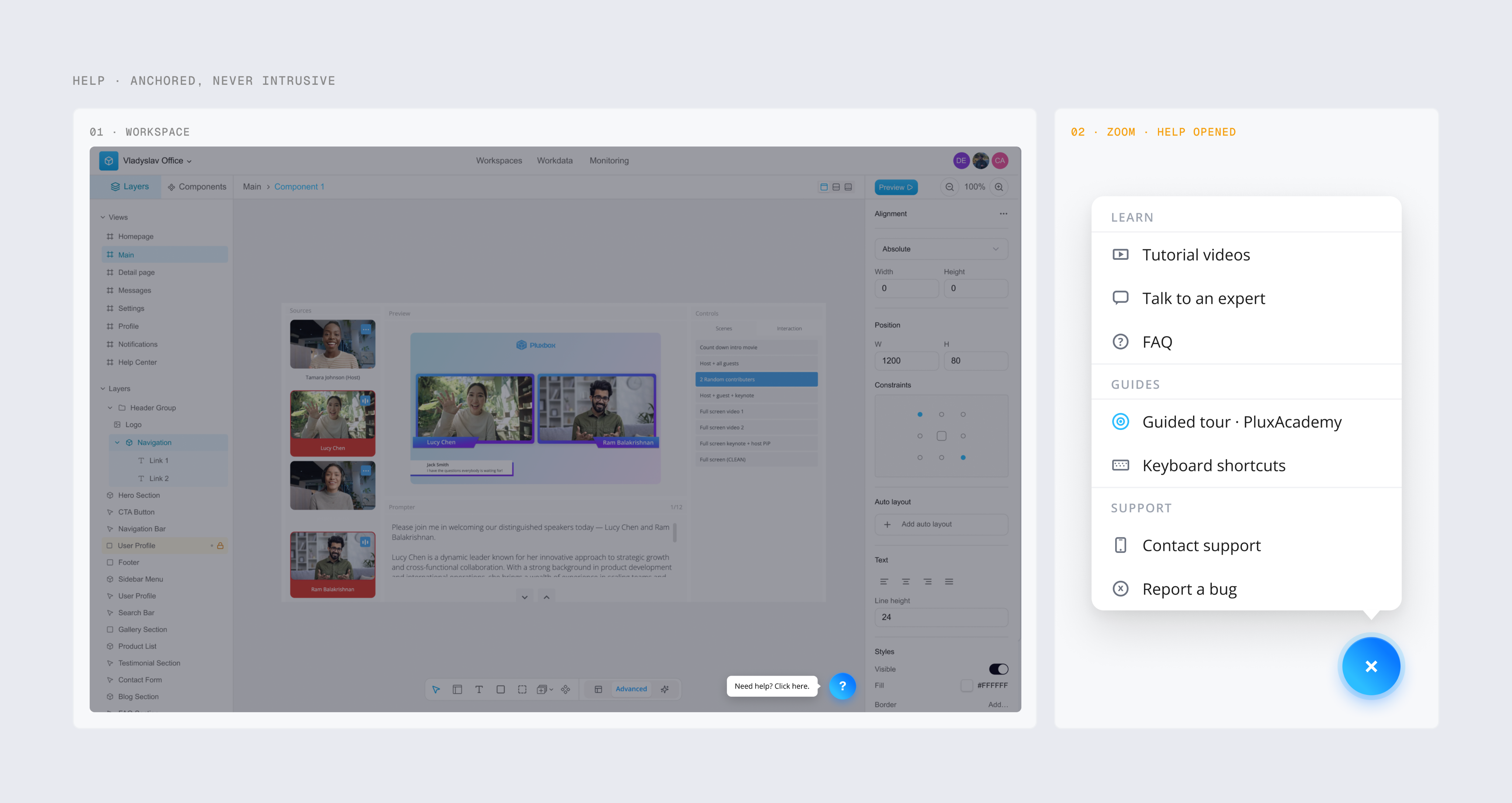Click the lock icon on User Profile layer
Image resolution: width=1512 pixels, height=803 pixels.
coord(220,545)
